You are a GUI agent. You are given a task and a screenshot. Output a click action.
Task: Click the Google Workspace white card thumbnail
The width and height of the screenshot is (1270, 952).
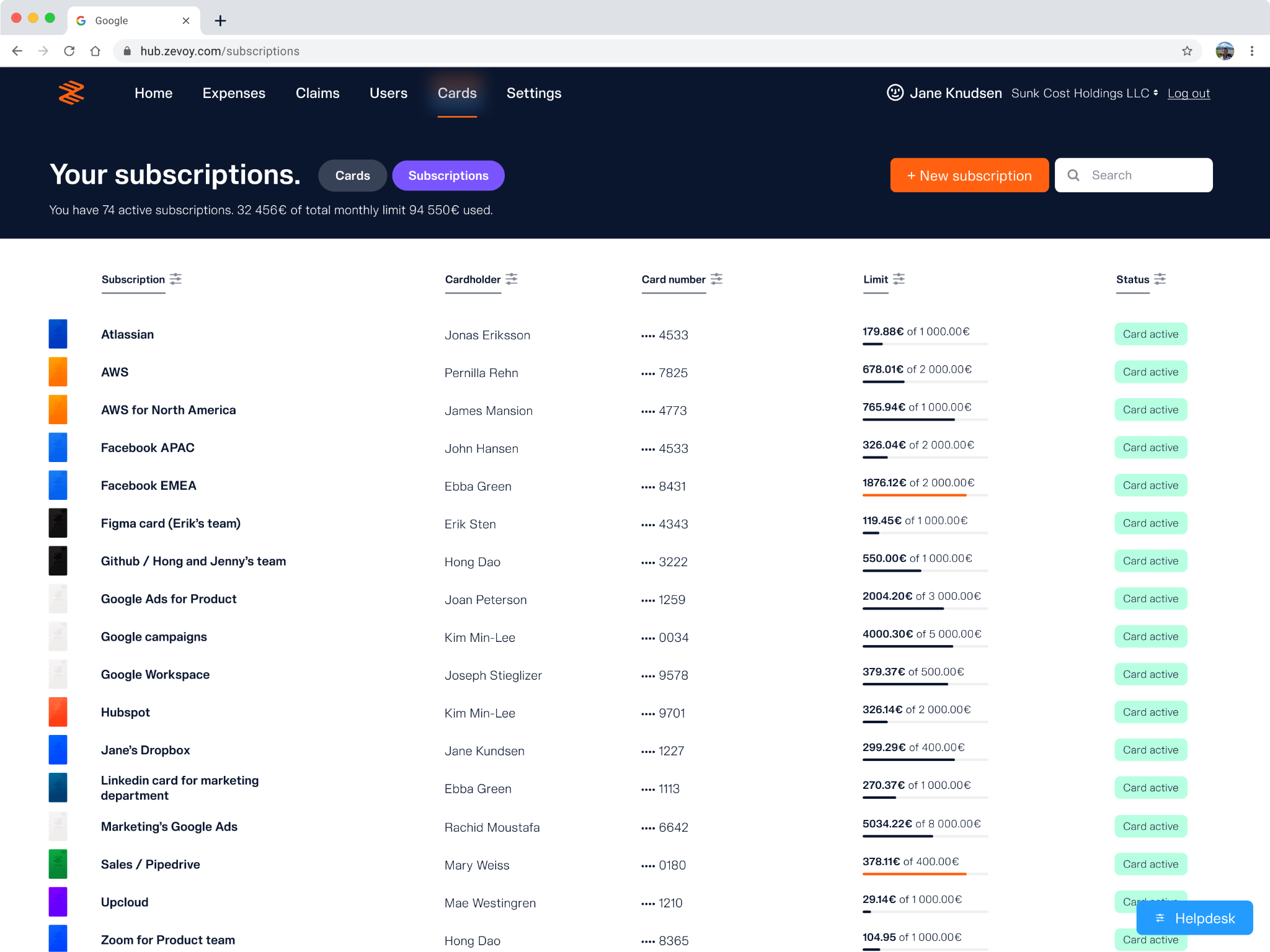tap(58, 675)
